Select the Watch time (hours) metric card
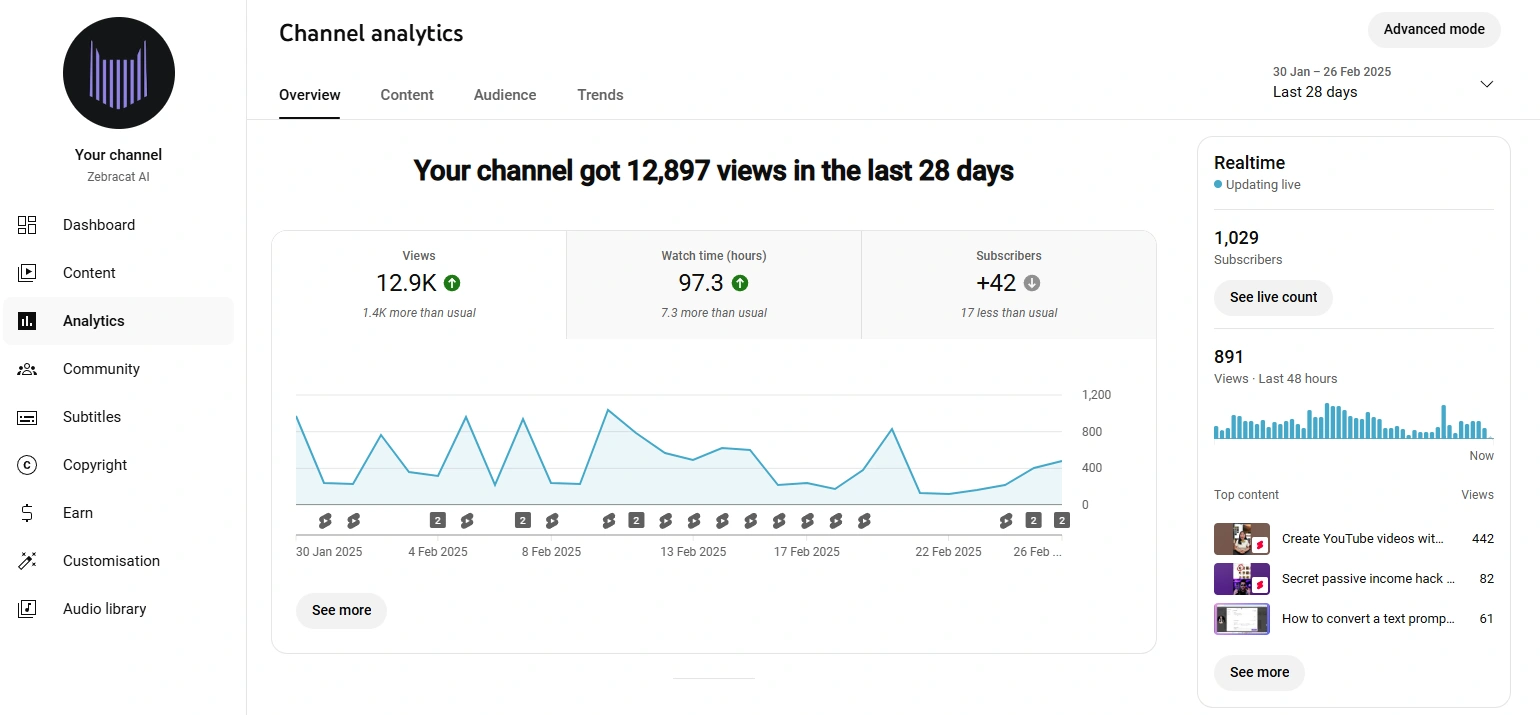Viewport: 1540px width, 715px height. coord(714,285)
